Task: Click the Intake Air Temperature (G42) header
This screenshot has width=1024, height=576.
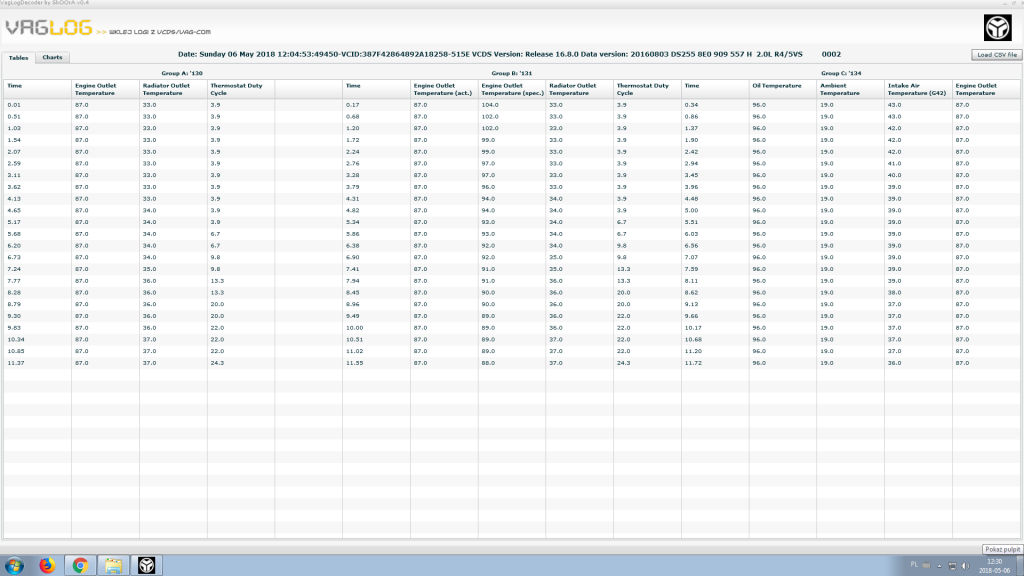Action: (919, 89)
